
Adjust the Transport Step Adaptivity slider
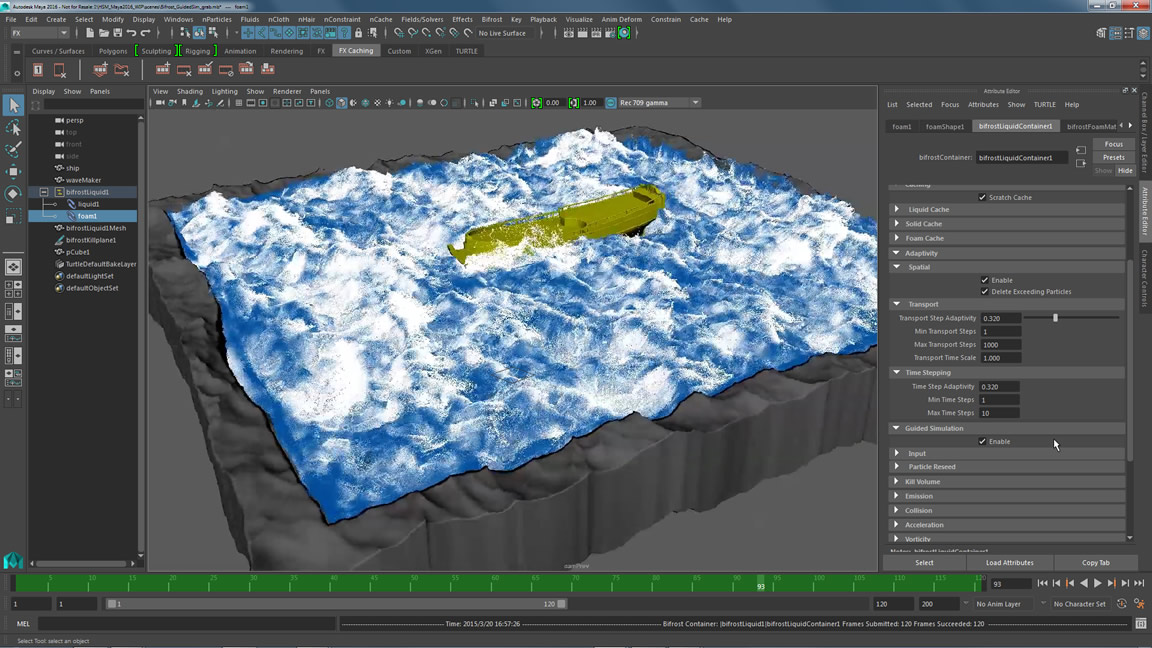[1055, 318]
